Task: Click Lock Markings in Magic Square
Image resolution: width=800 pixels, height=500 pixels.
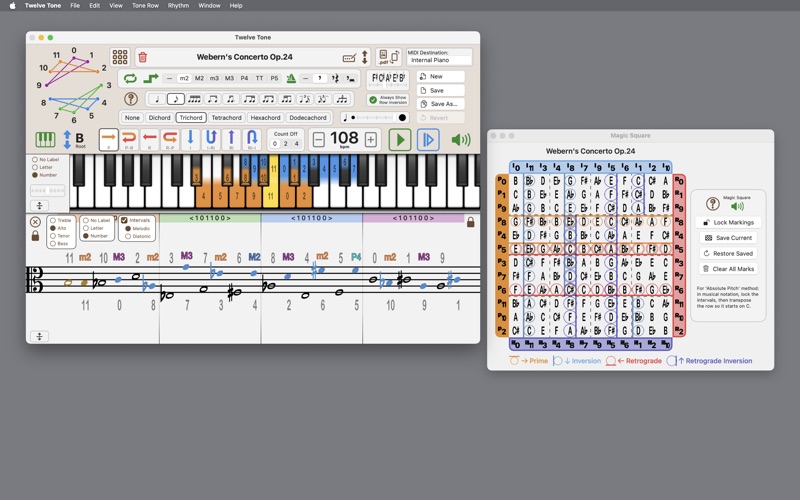Action: pyautogui.click(x=728, y=222)
